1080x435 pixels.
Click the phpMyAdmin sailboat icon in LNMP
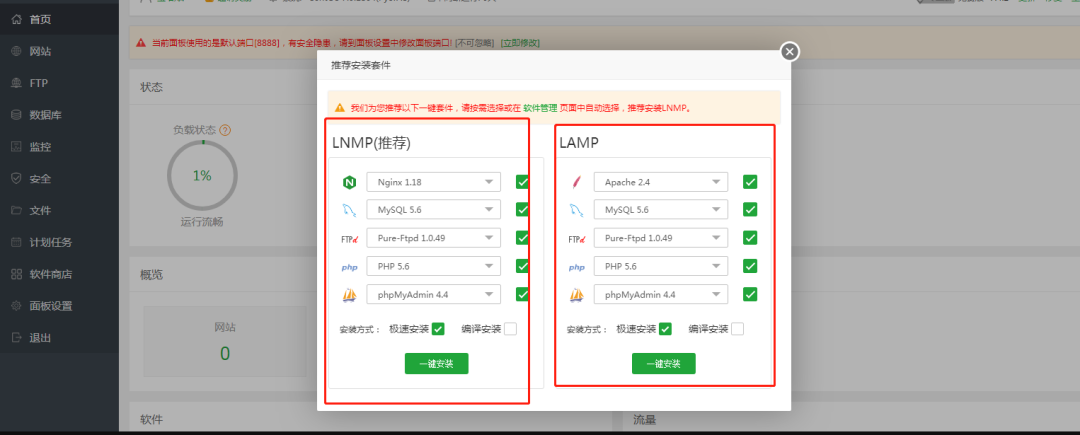coord(349,295)
